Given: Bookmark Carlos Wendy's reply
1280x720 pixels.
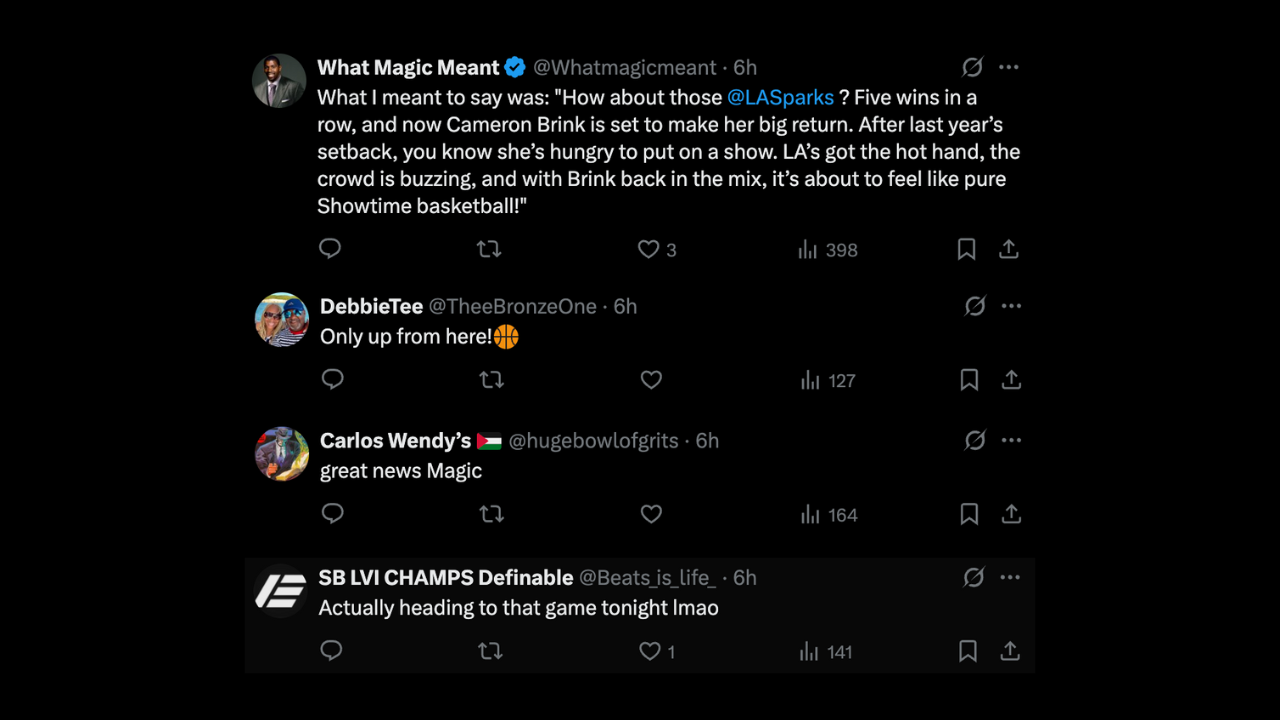Looking at the screenshot, I should (x=968, y=514).
